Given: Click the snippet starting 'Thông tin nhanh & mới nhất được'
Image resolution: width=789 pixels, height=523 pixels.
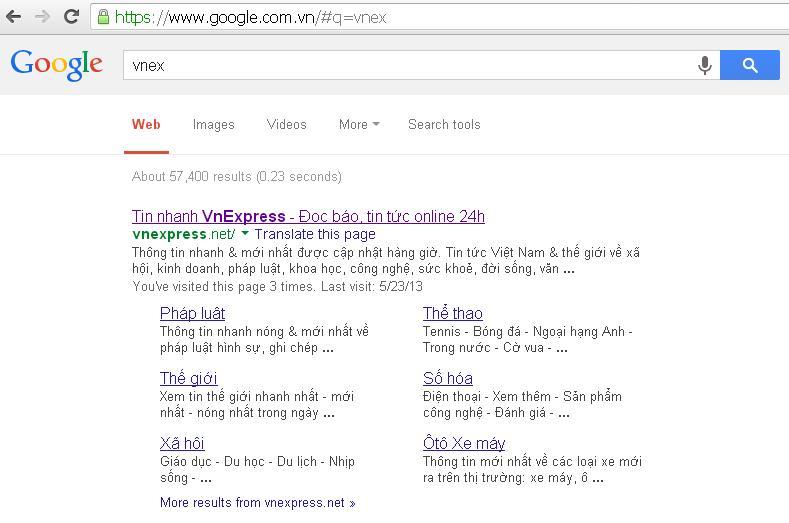Looking at the screenshot, I should click(385, 261).
